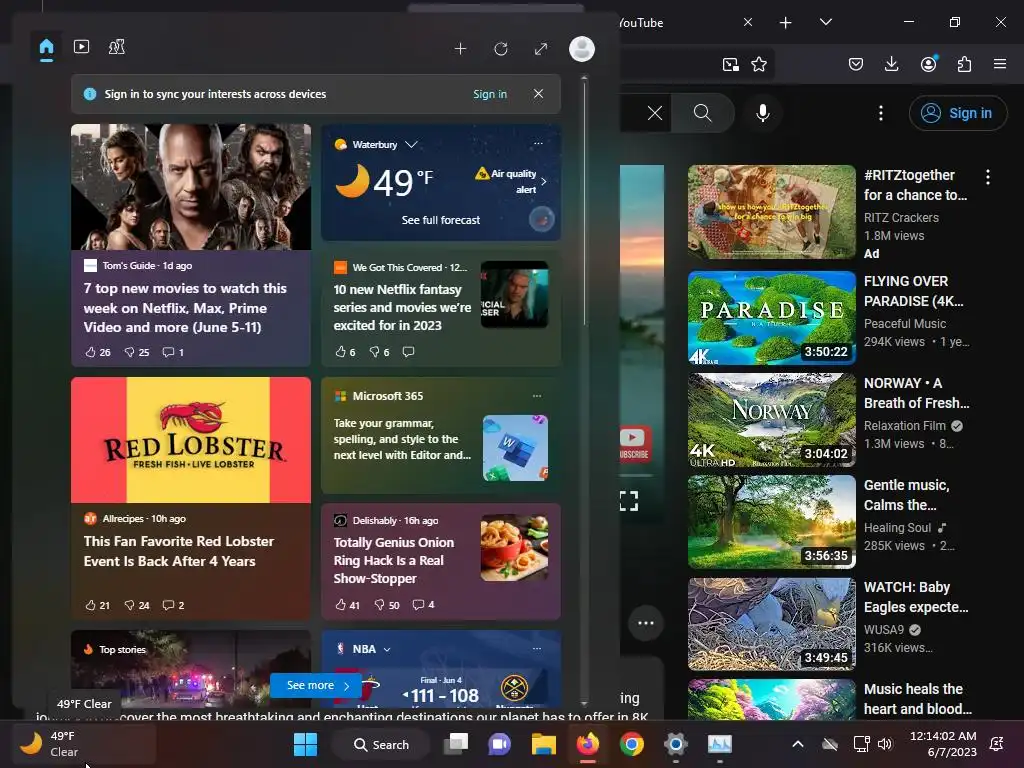Open Firefox account icon
The width and height of the screenshot is (1024, 768).
point(928,64)
